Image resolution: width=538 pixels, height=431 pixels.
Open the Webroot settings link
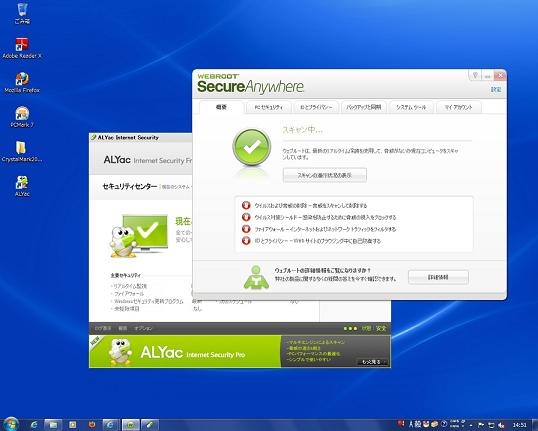coord(495,89)
